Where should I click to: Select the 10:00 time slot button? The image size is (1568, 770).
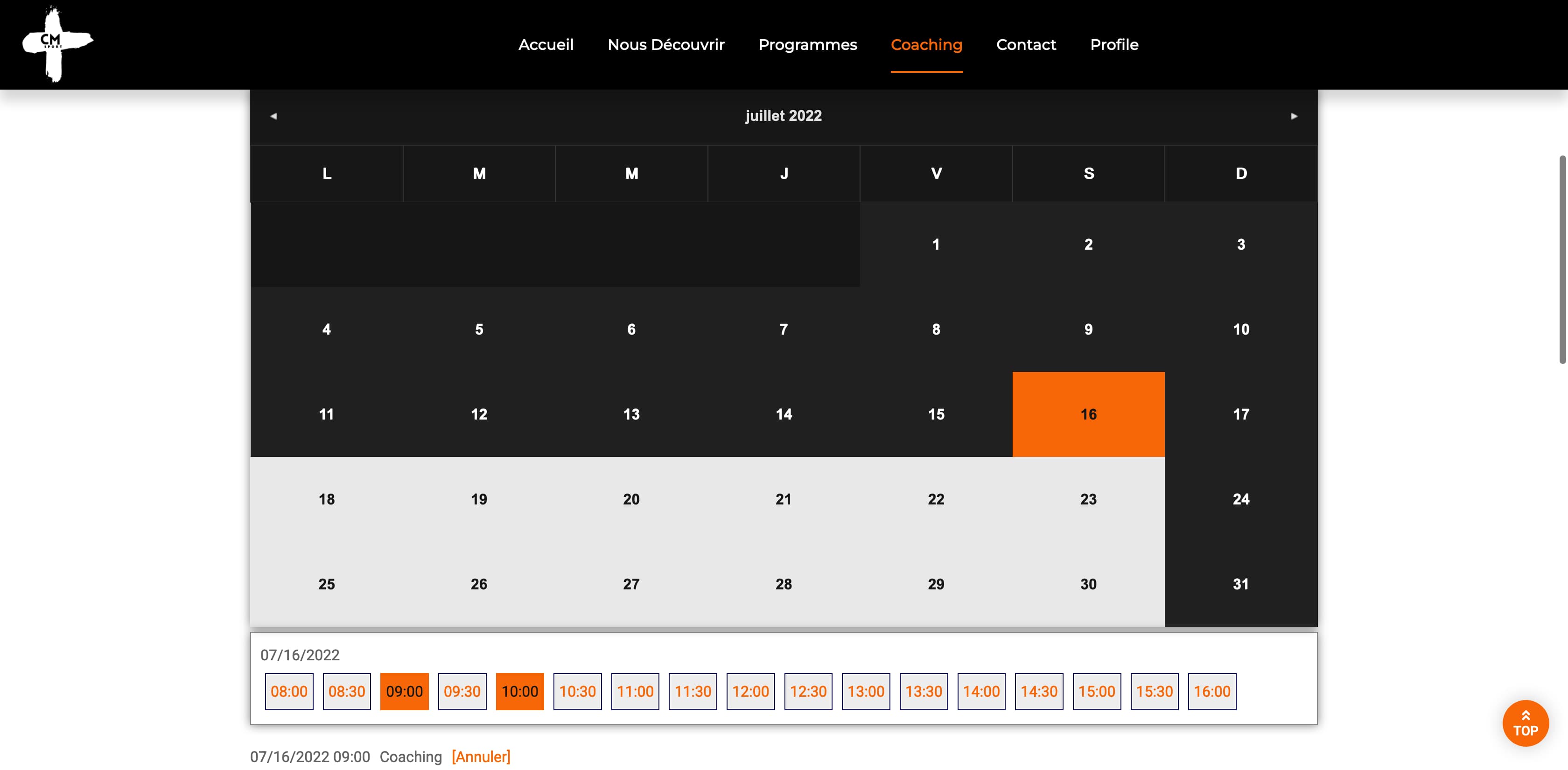519,691
